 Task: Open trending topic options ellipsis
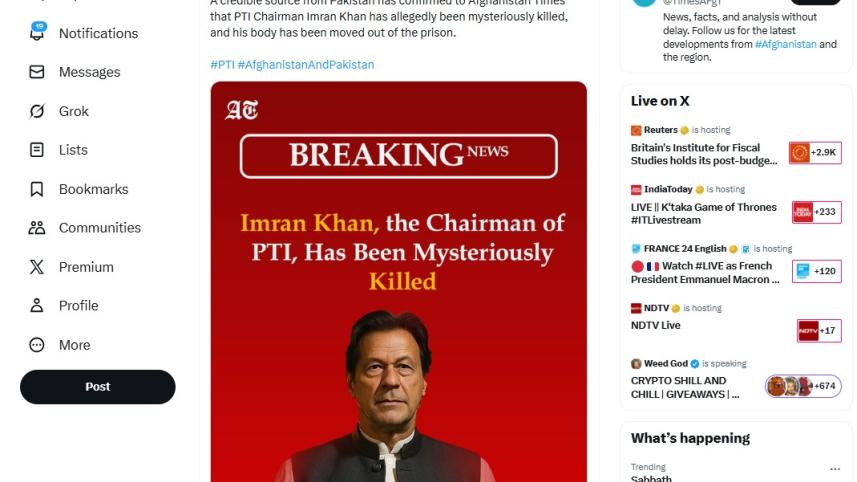[x=835, y=468]
